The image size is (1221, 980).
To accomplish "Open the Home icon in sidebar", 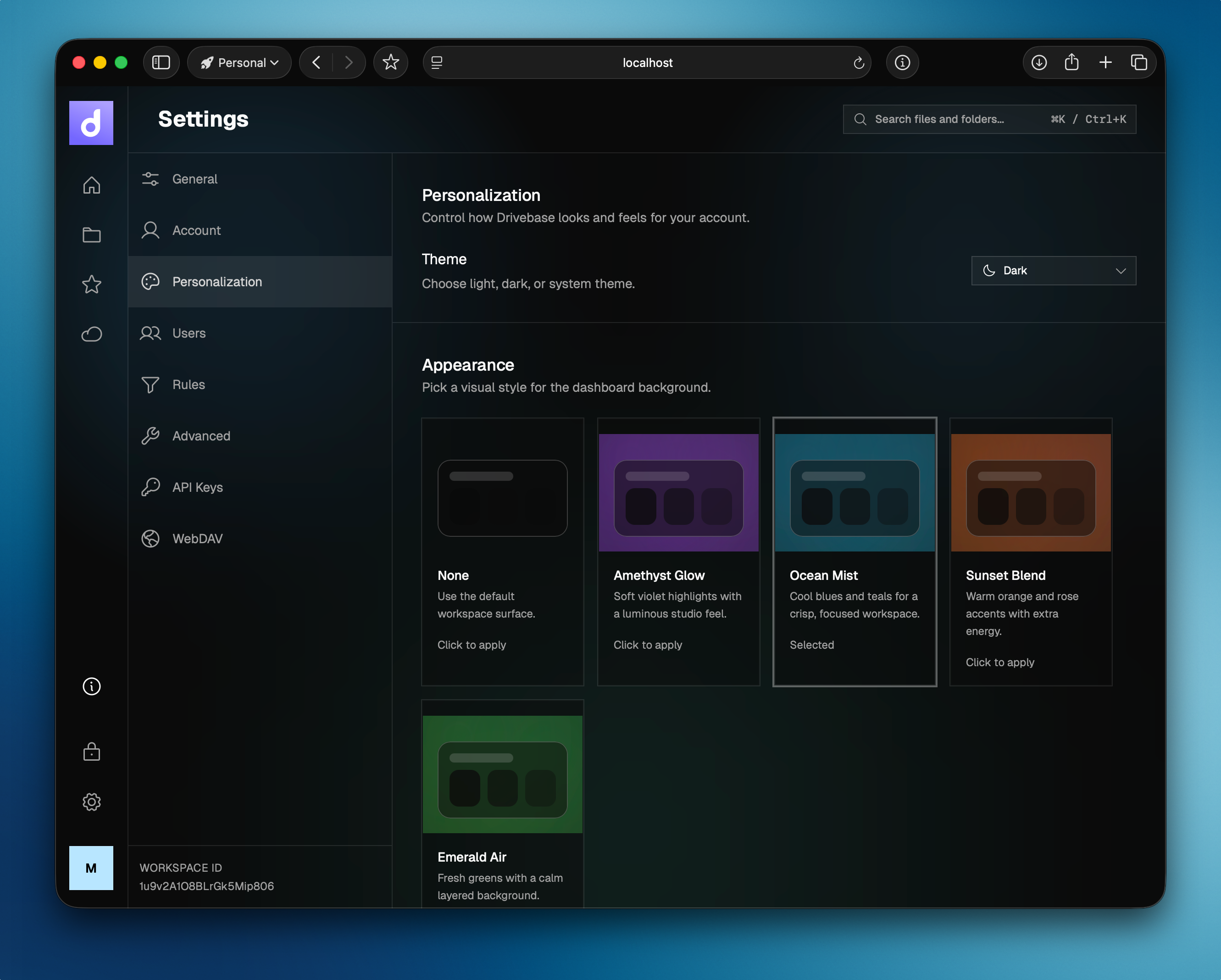I will tap(91, 185).
